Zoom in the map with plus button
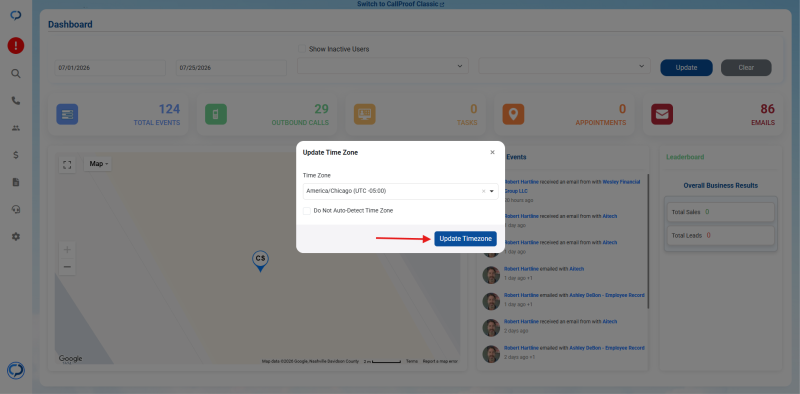The height and width of the screenshot is (394, 800). (67, 250)
